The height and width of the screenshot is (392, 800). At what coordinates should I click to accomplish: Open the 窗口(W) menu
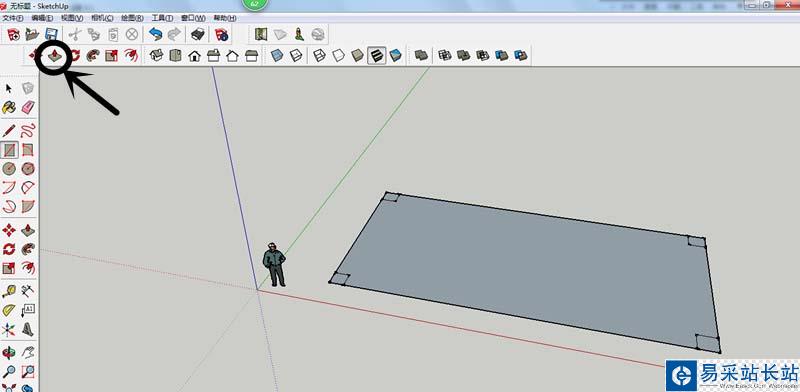[x=193, y=18]
